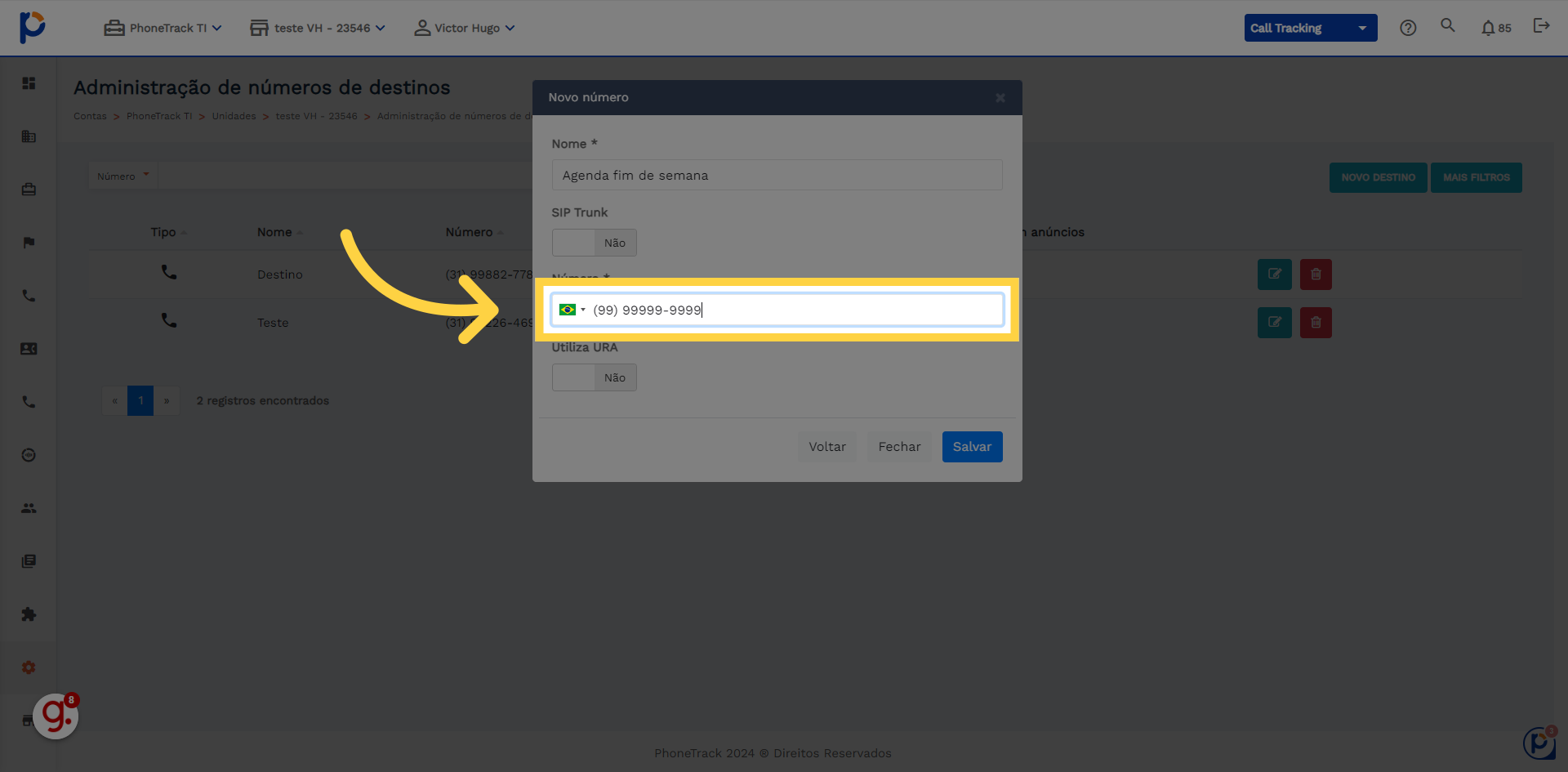Delete the Teste row
This screenshot has height=772, width=1568.
pos(1316,323)
